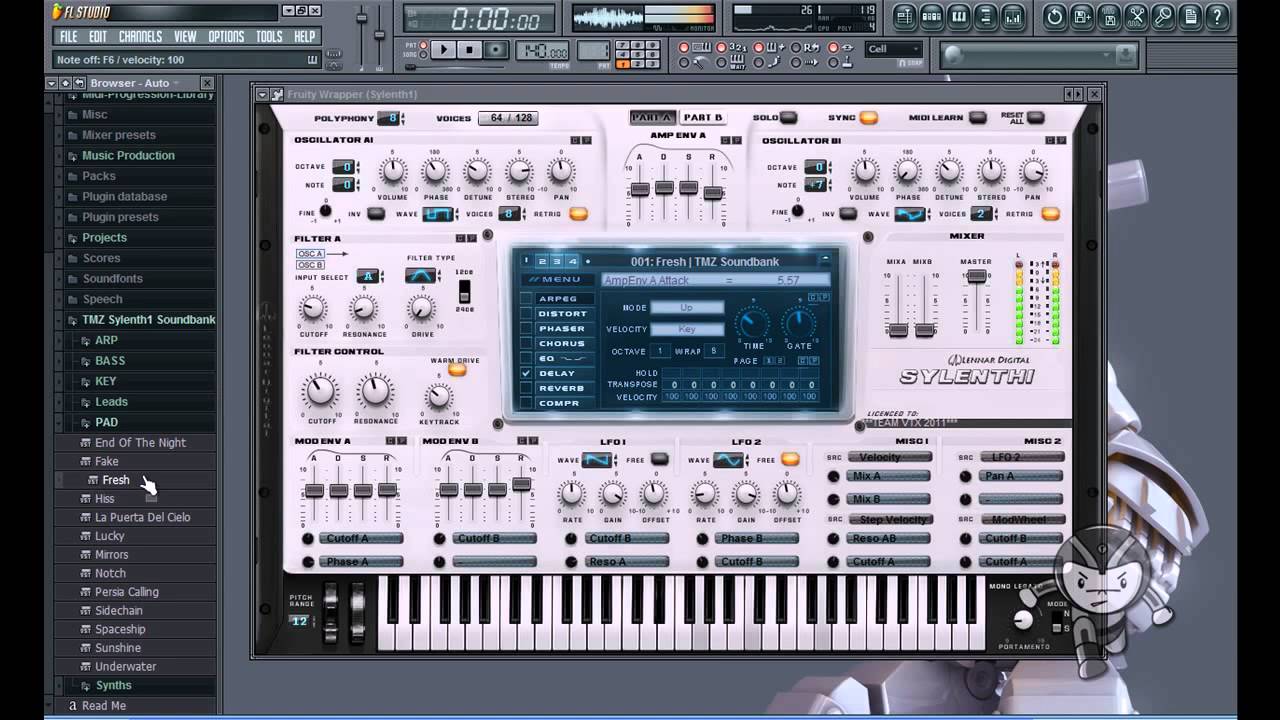Open the Arpeggiator MODE Up selector
The height and width of the screenshot is (720, 1280).
[687, 308]
